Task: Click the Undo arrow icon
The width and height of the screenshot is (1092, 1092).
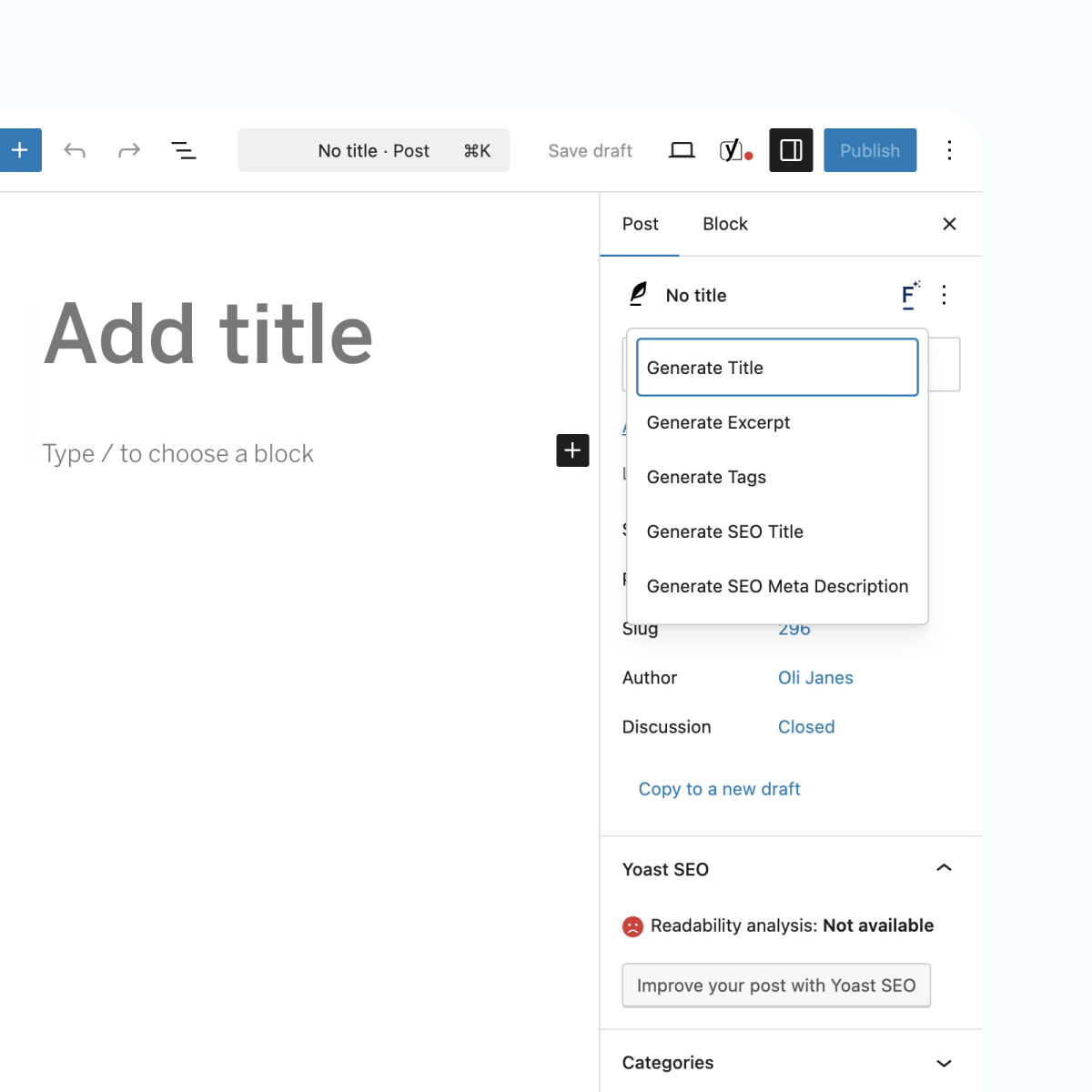Action: pos(75,150)
